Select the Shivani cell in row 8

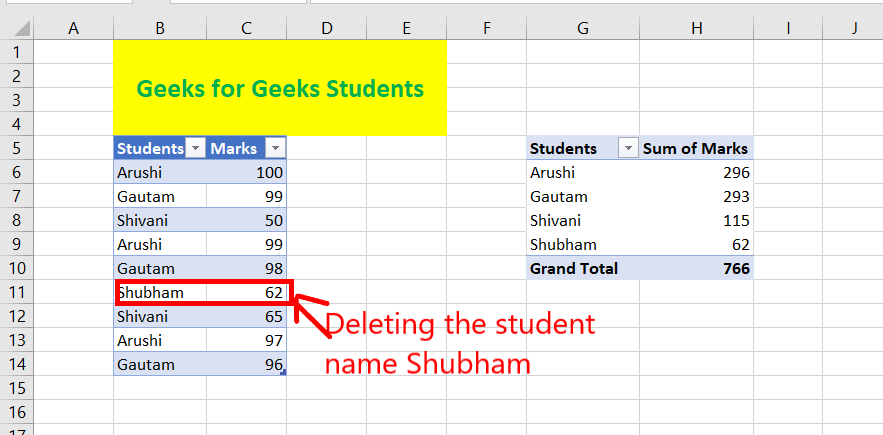click(160, 220)
